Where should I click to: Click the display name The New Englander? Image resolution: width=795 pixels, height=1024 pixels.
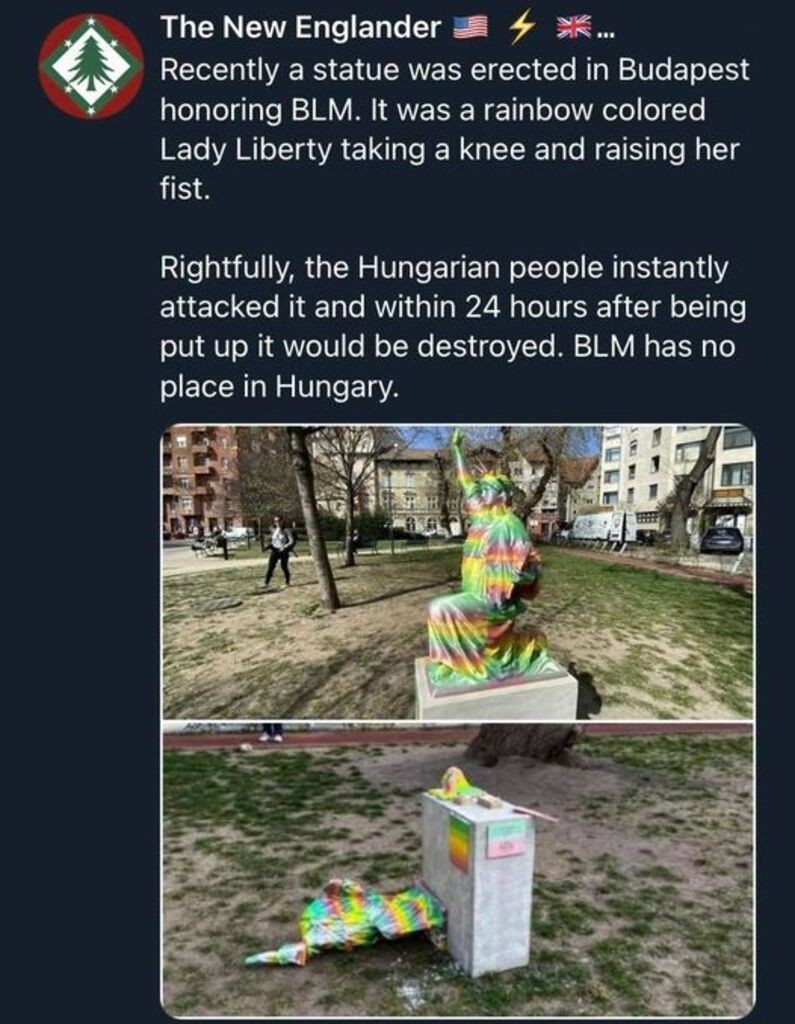(300, 27)
